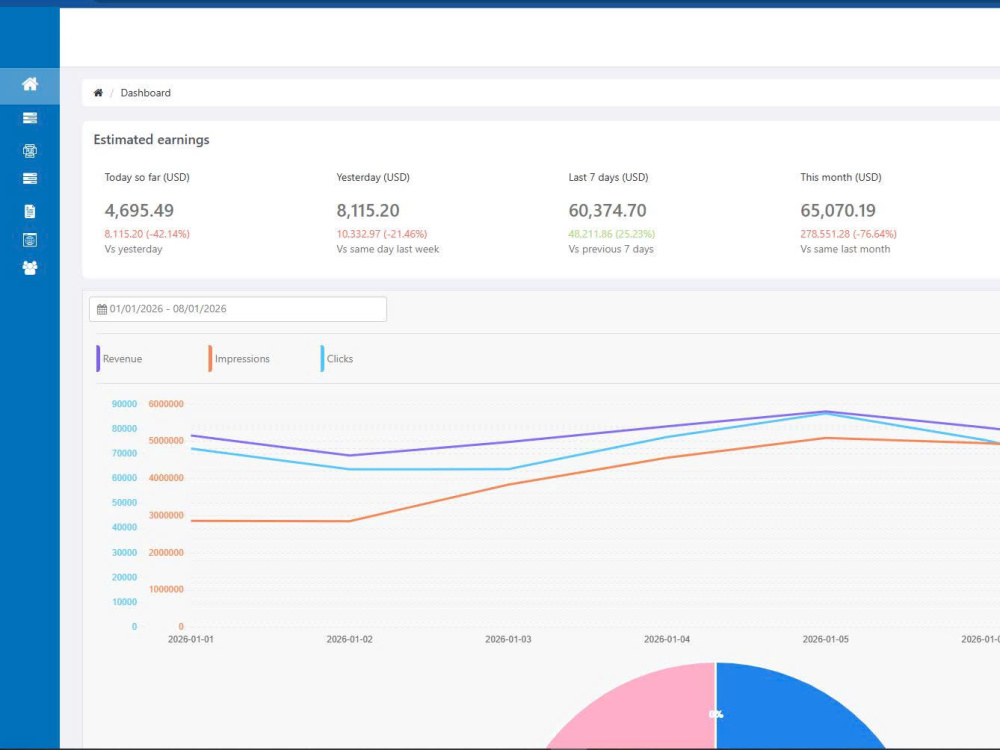Open the calendar icon in the date field
This screenshot has height=750, width=1000.
tap(102, 309)
